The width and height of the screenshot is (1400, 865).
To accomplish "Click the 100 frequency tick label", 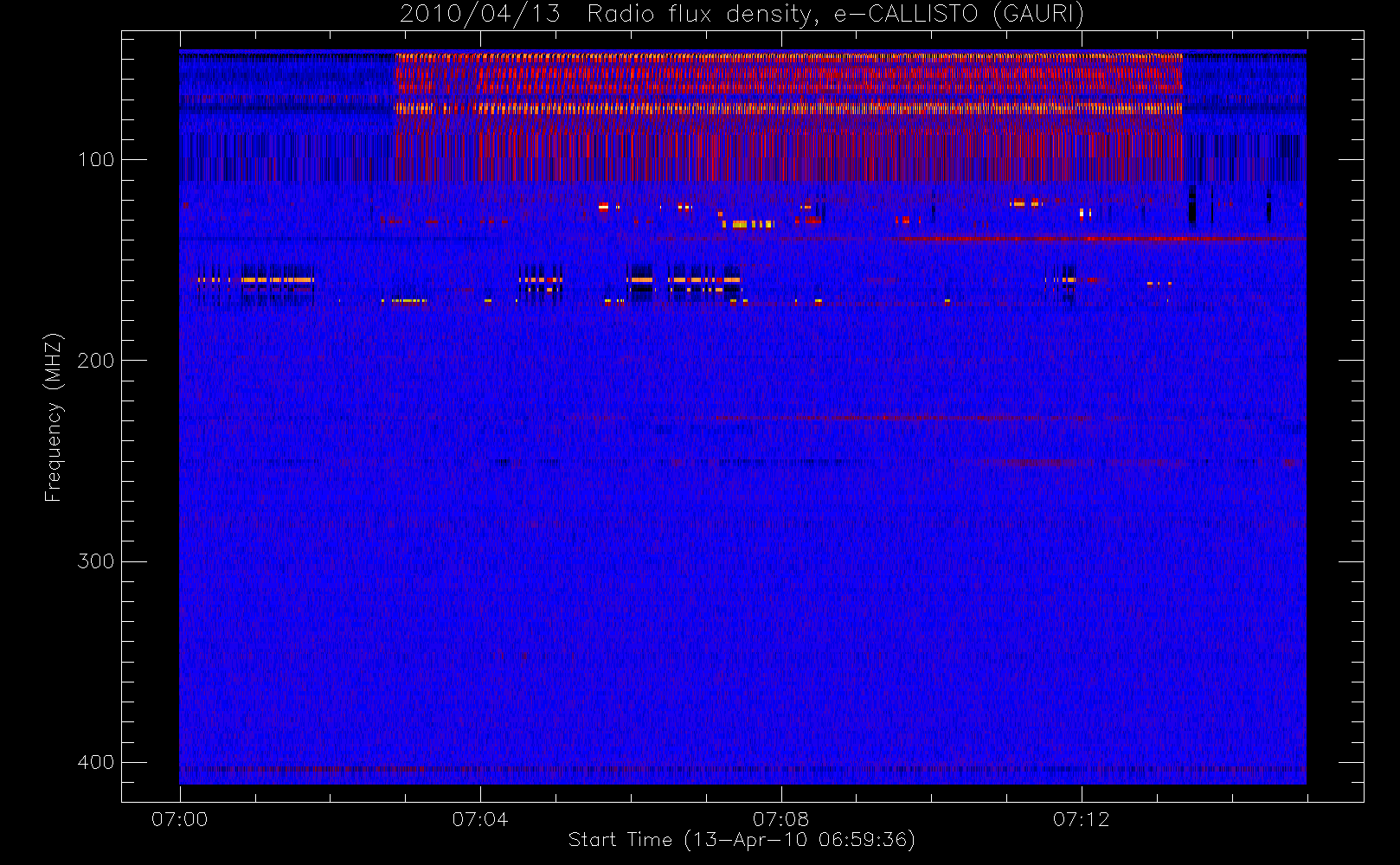I will (96, 160).
